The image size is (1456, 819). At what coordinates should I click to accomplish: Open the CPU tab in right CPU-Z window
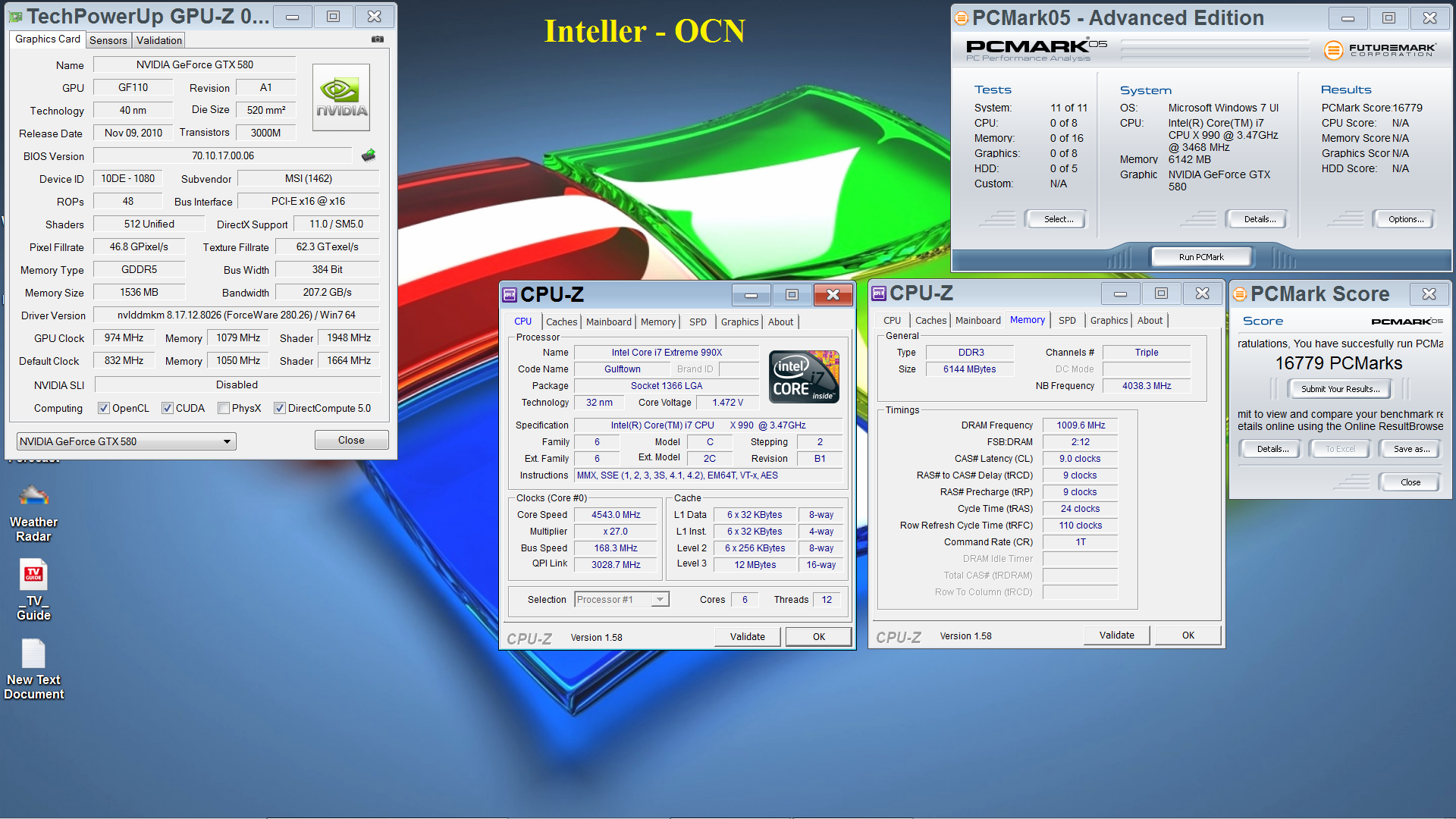(x=893, y=321)
